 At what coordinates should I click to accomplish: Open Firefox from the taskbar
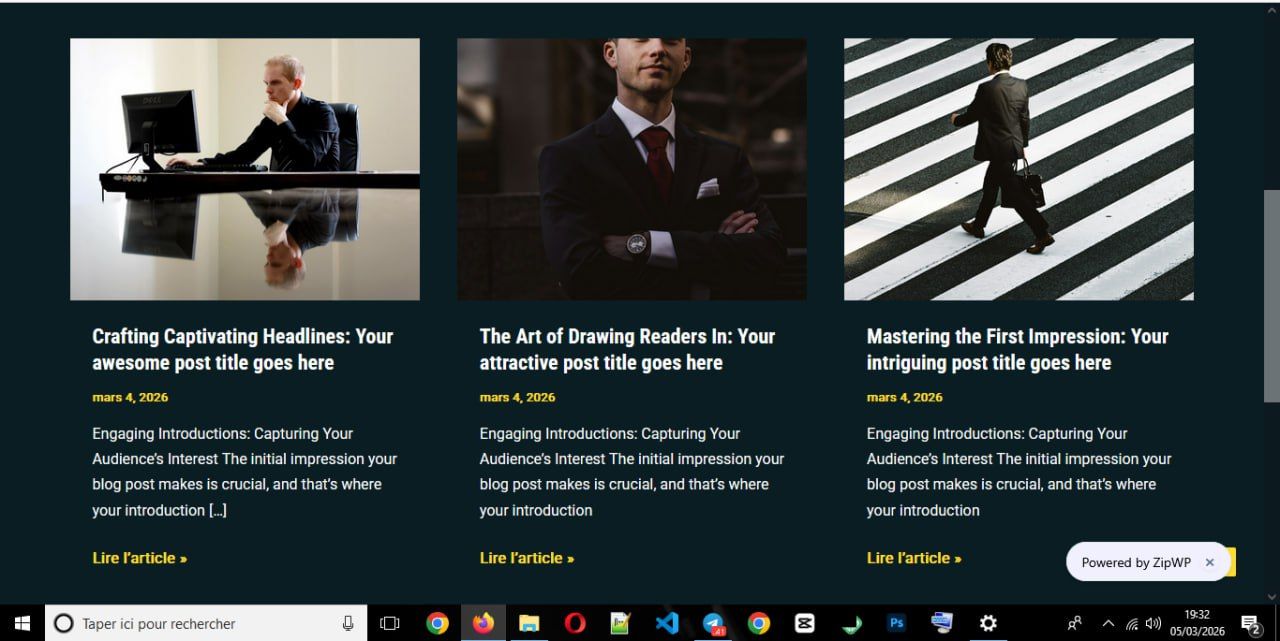click(483, 623)
